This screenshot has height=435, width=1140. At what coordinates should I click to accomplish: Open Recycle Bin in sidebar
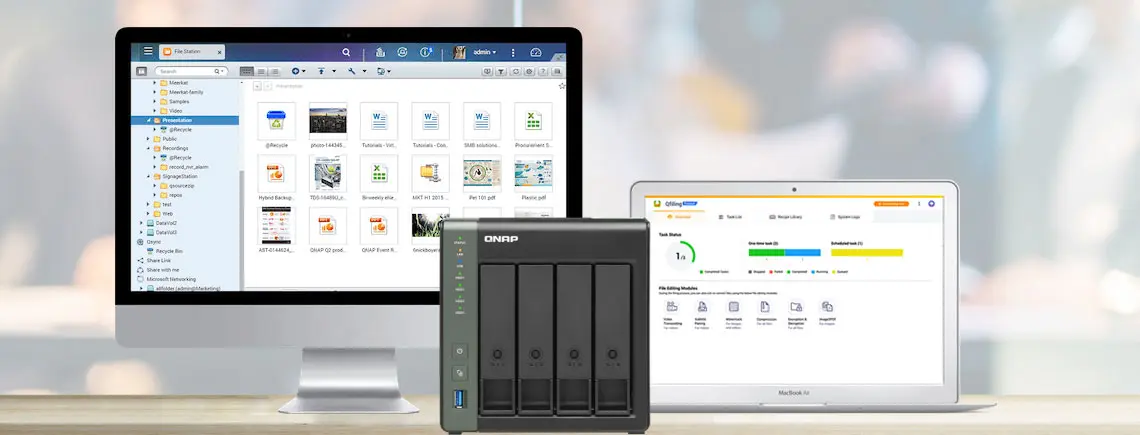[x=164, y=251]
